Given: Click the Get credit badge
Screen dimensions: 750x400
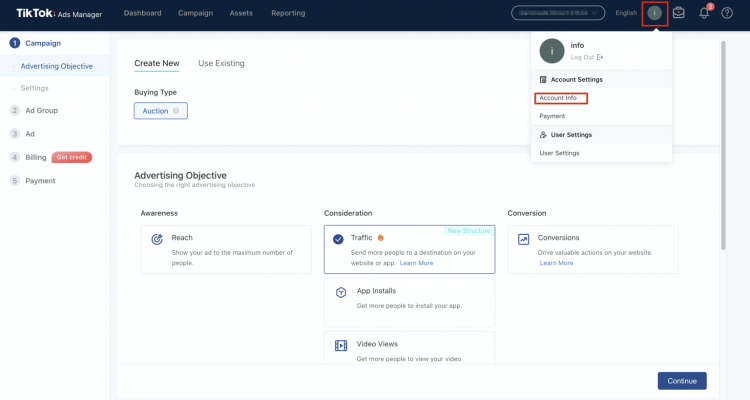Looking at the screenshot, I should point(72,157).
